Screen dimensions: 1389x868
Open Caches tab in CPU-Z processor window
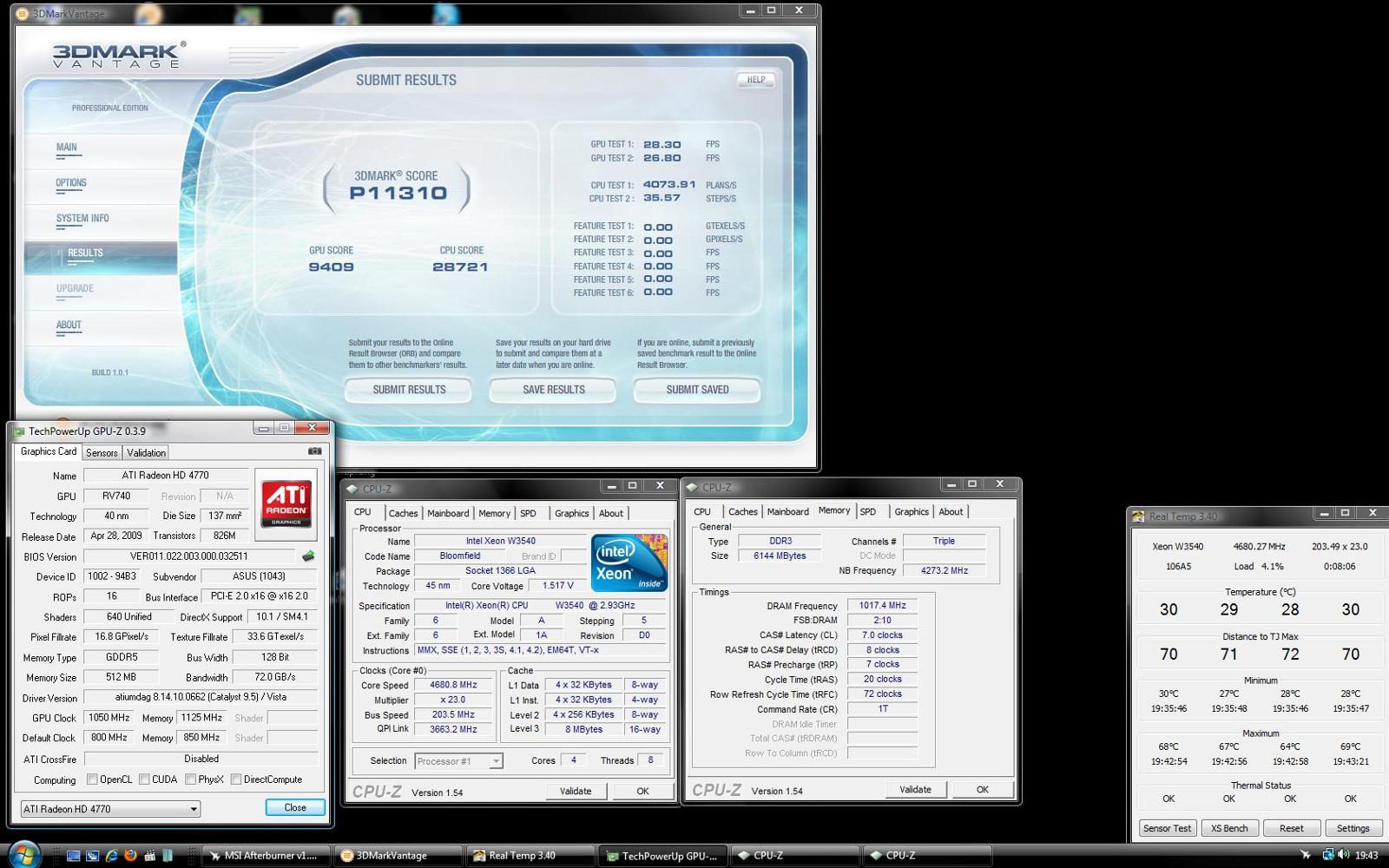point(403,513)
